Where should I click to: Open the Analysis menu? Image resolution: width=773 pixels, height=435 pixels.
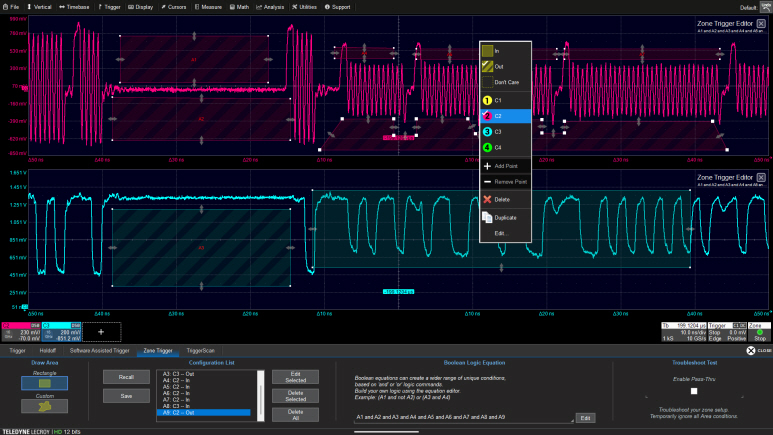(x=270, y=7)
